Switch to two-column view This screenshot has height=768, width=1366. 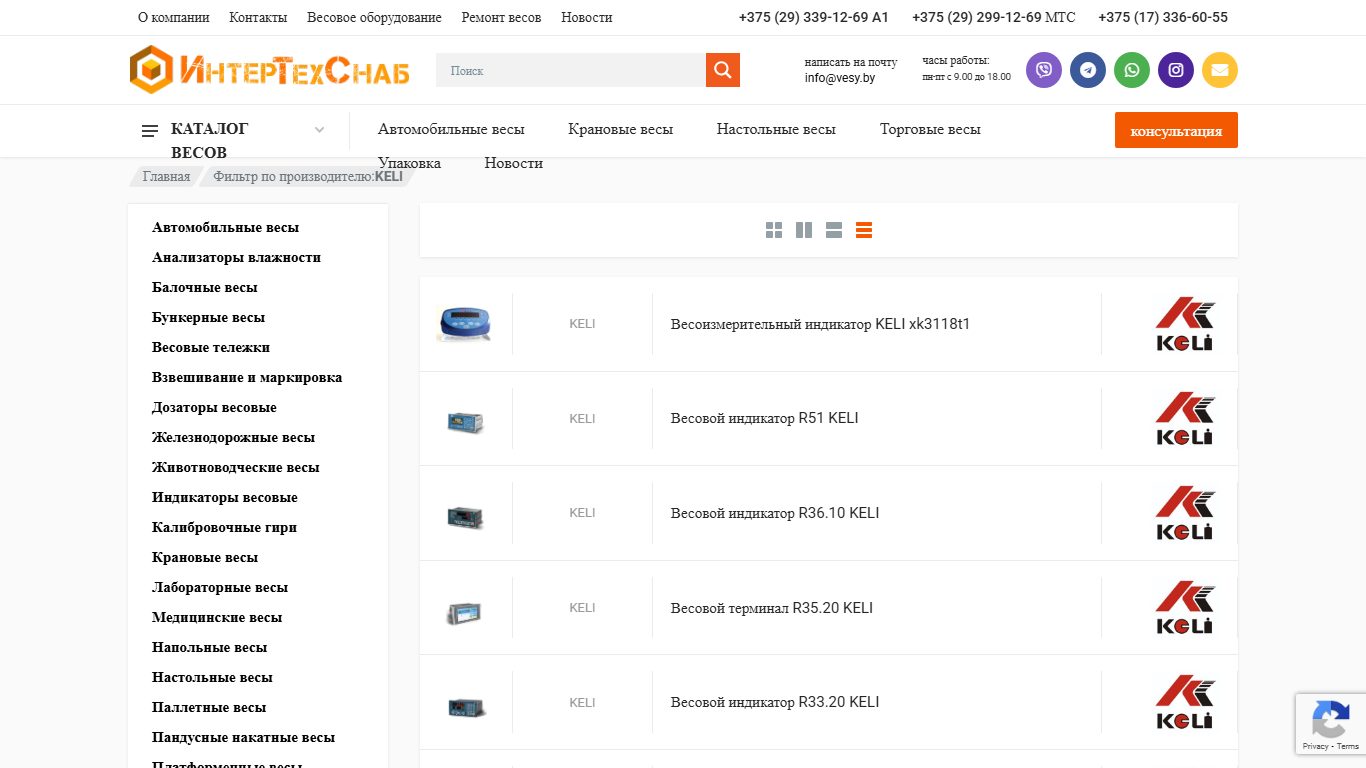coord(804,230)
